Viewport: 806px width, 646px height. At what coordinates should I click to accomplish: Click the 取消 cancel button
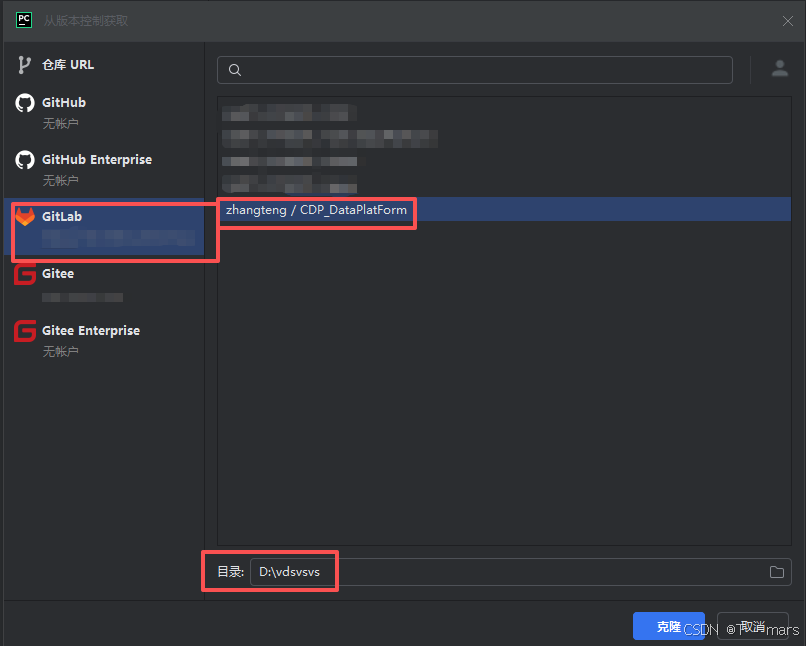pos(753,626)
